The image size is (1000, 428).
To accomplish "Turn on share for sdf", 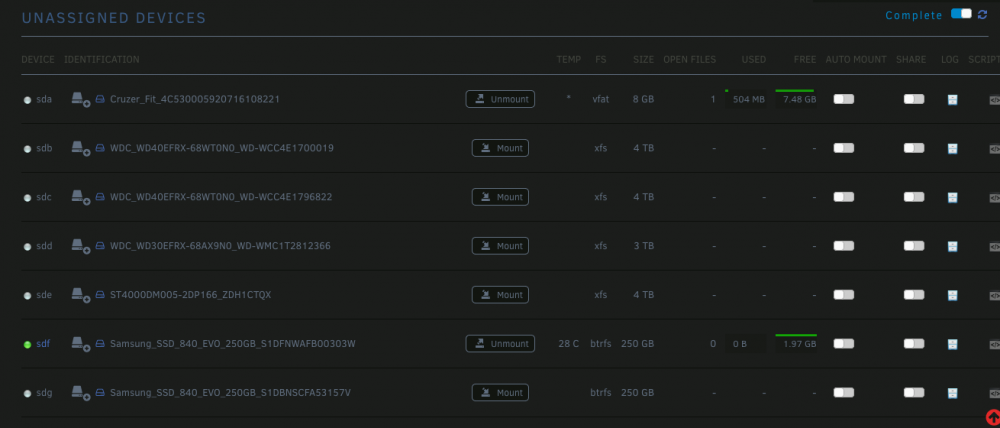I will pyautogui.click(x=914, y=344).
